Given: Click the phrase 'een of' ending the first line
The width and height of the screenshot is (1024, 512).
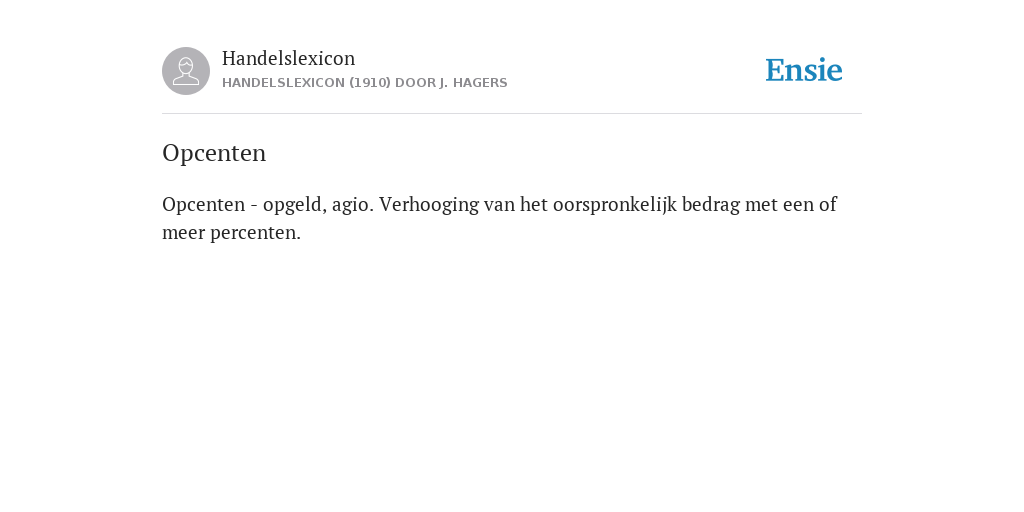Looking at the screenshot, I should click(x=810, y=204).
